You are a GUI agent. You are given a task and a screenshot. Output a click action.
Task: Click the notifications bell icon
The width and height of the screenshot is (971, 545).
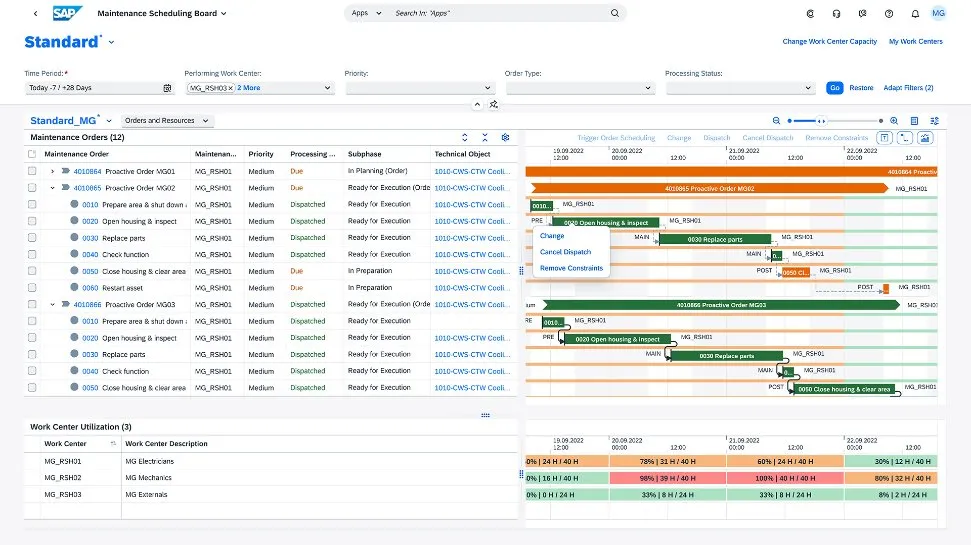click(x=914, y=14)
